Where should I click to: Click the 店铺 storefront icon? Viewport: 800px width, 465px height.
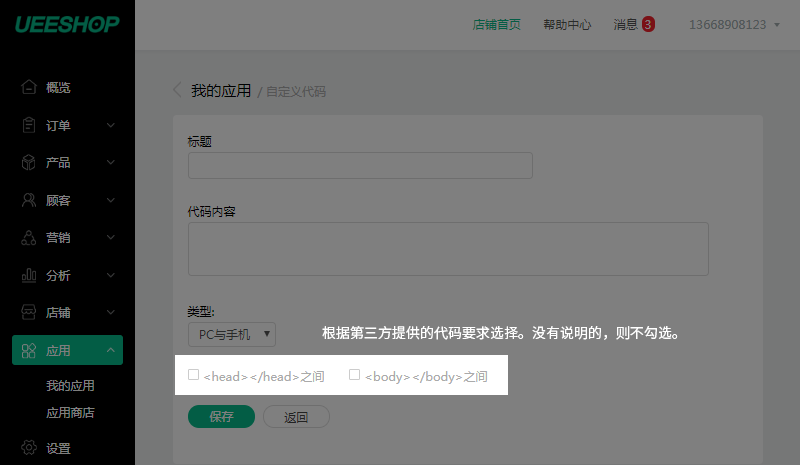pos(29,312)
